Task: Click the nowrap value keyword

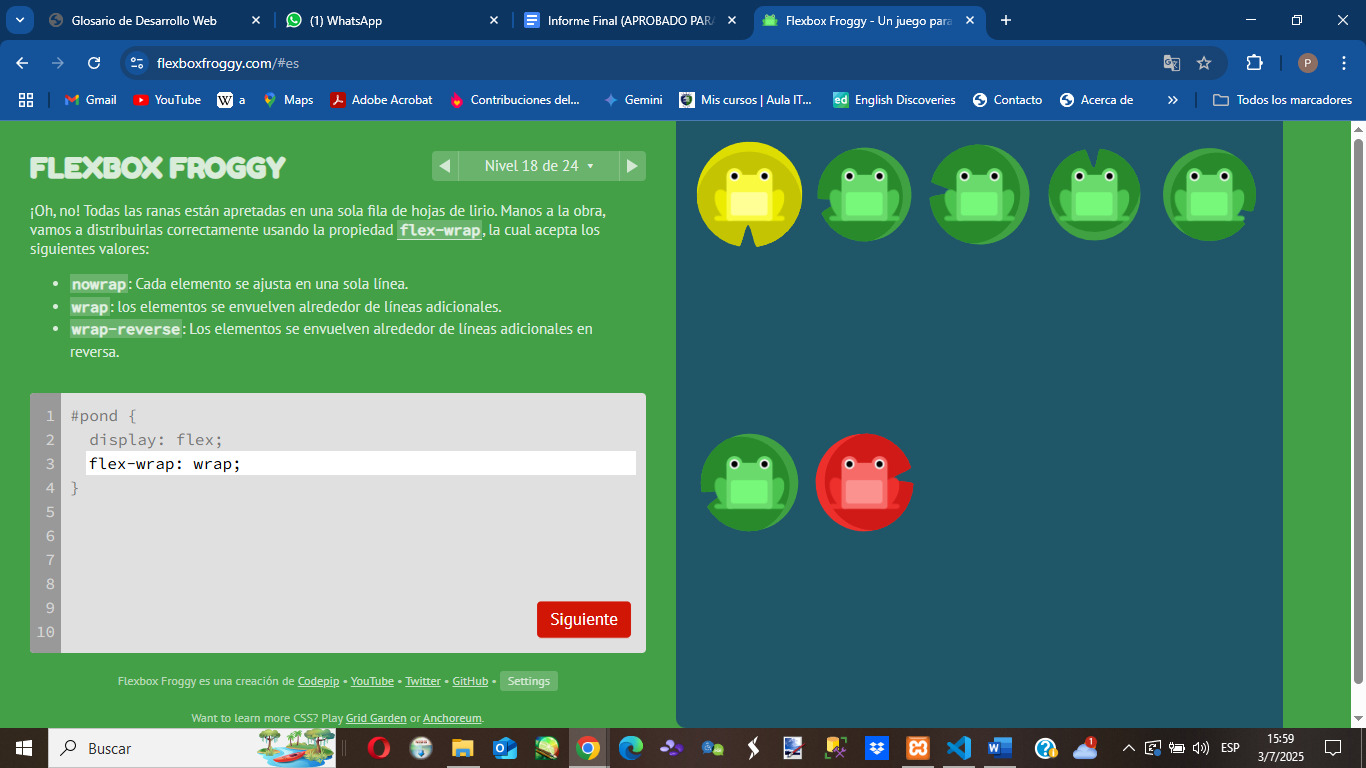Action: 99,284
